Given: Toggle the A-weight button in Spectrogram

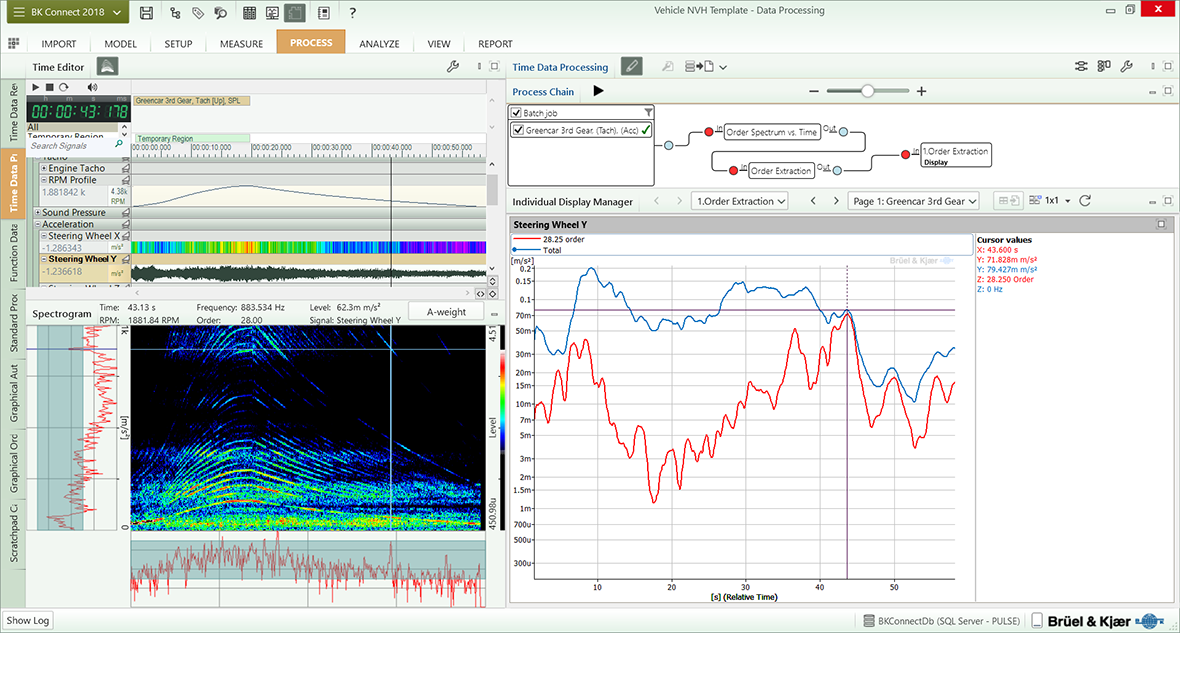Looking at the screenshot, I should (446, 312).
